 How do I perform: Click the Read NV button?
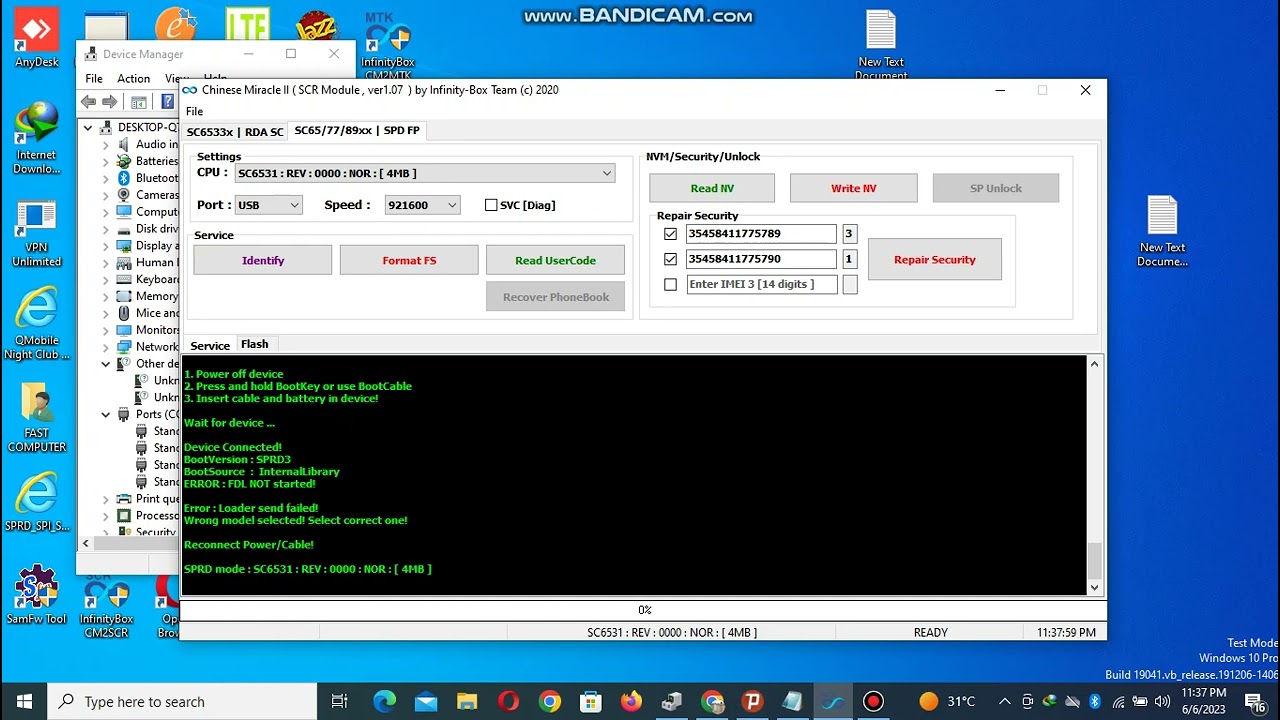712,188
